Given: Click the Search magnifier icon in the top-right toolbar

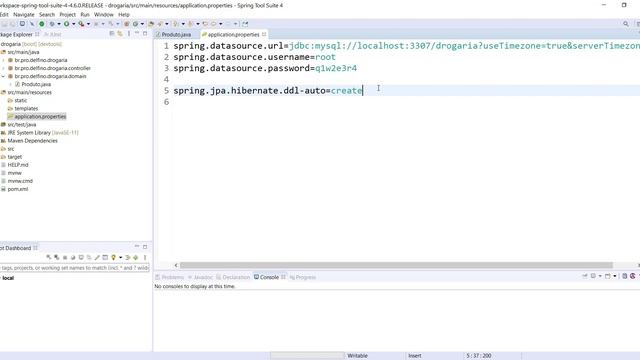Looking at the screenshot, I should (x=626, y=24).
